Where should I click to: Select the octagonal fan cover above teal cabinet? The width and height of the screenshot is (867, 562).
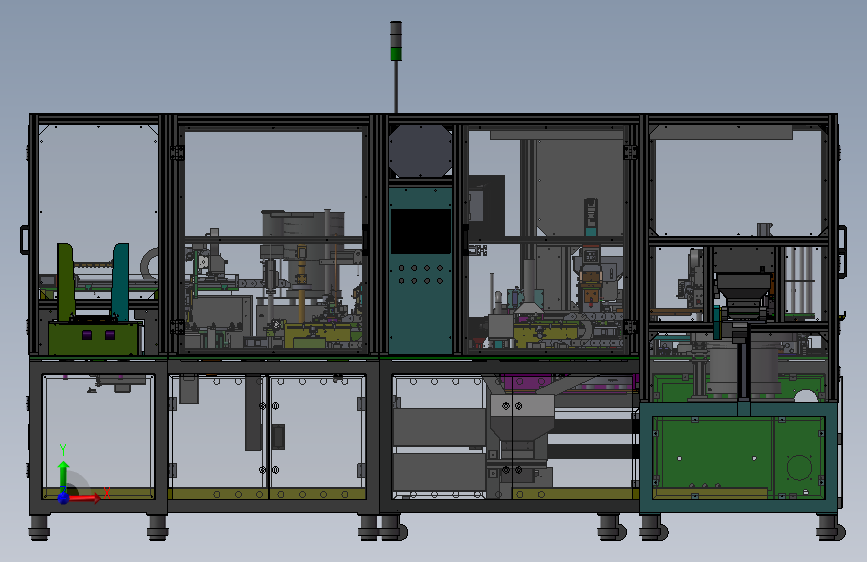point(420,150)
